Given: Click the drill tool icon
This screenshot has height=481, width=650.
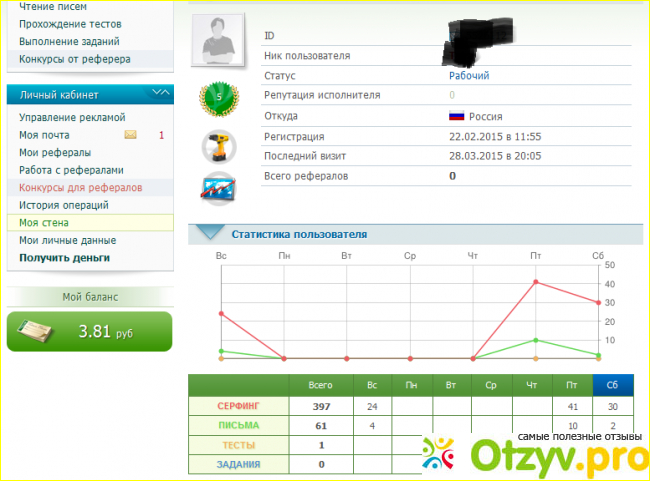Looking at the screenshot, I should (x=218, y=146).
